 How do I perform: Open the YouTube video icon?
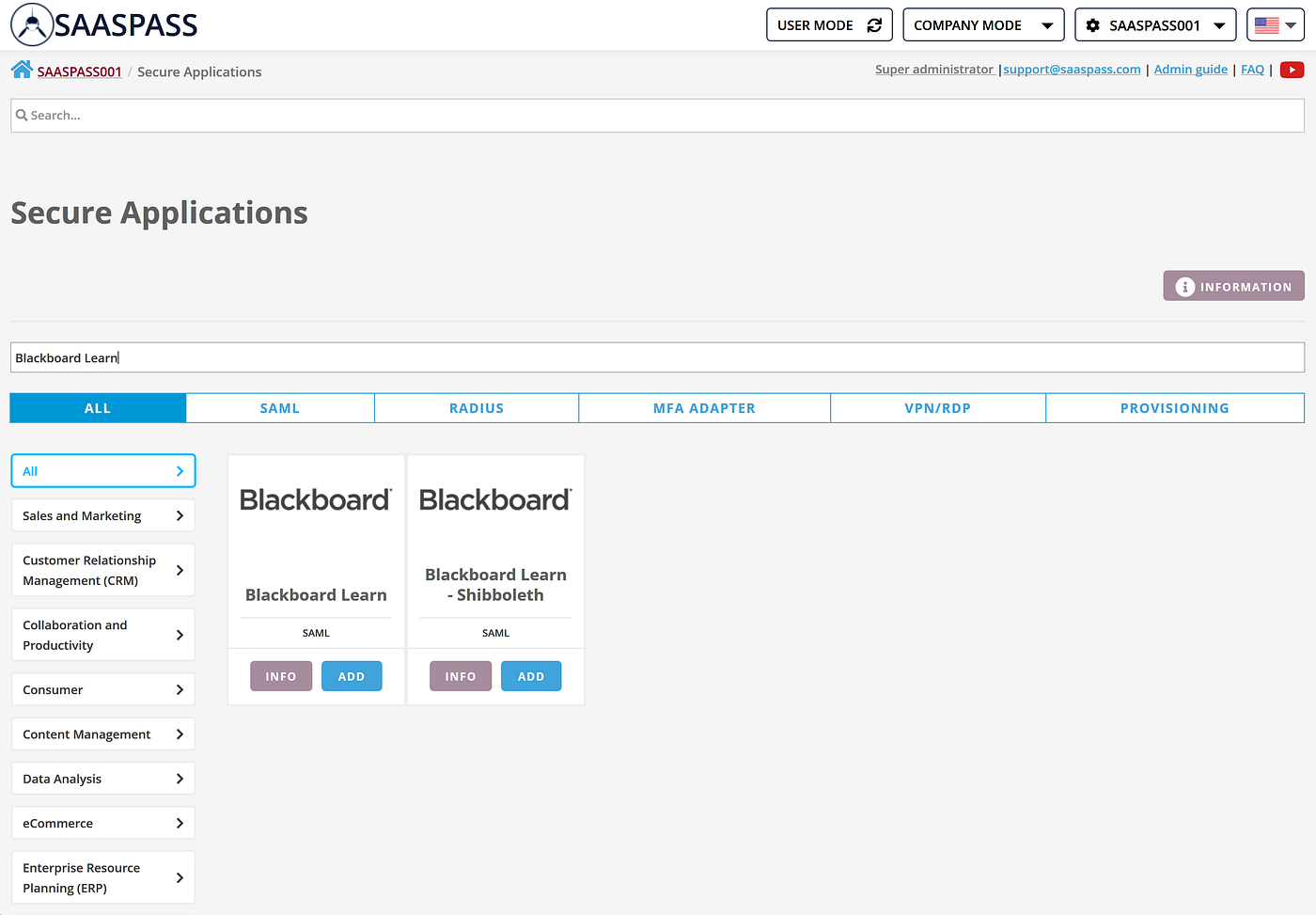click(x=1292, y=70)
